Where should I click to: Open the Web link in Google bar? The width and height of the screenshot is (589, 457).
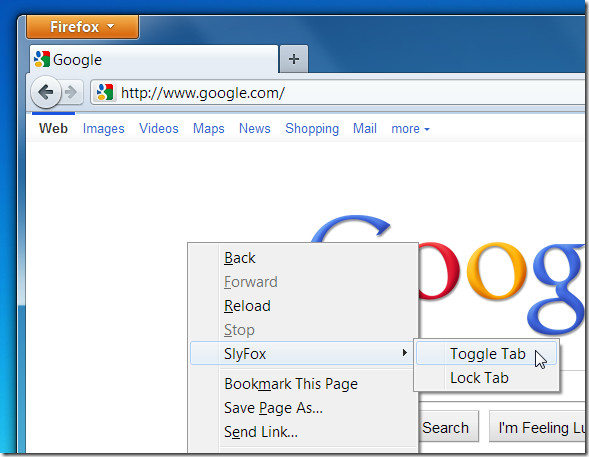[53, 128]
